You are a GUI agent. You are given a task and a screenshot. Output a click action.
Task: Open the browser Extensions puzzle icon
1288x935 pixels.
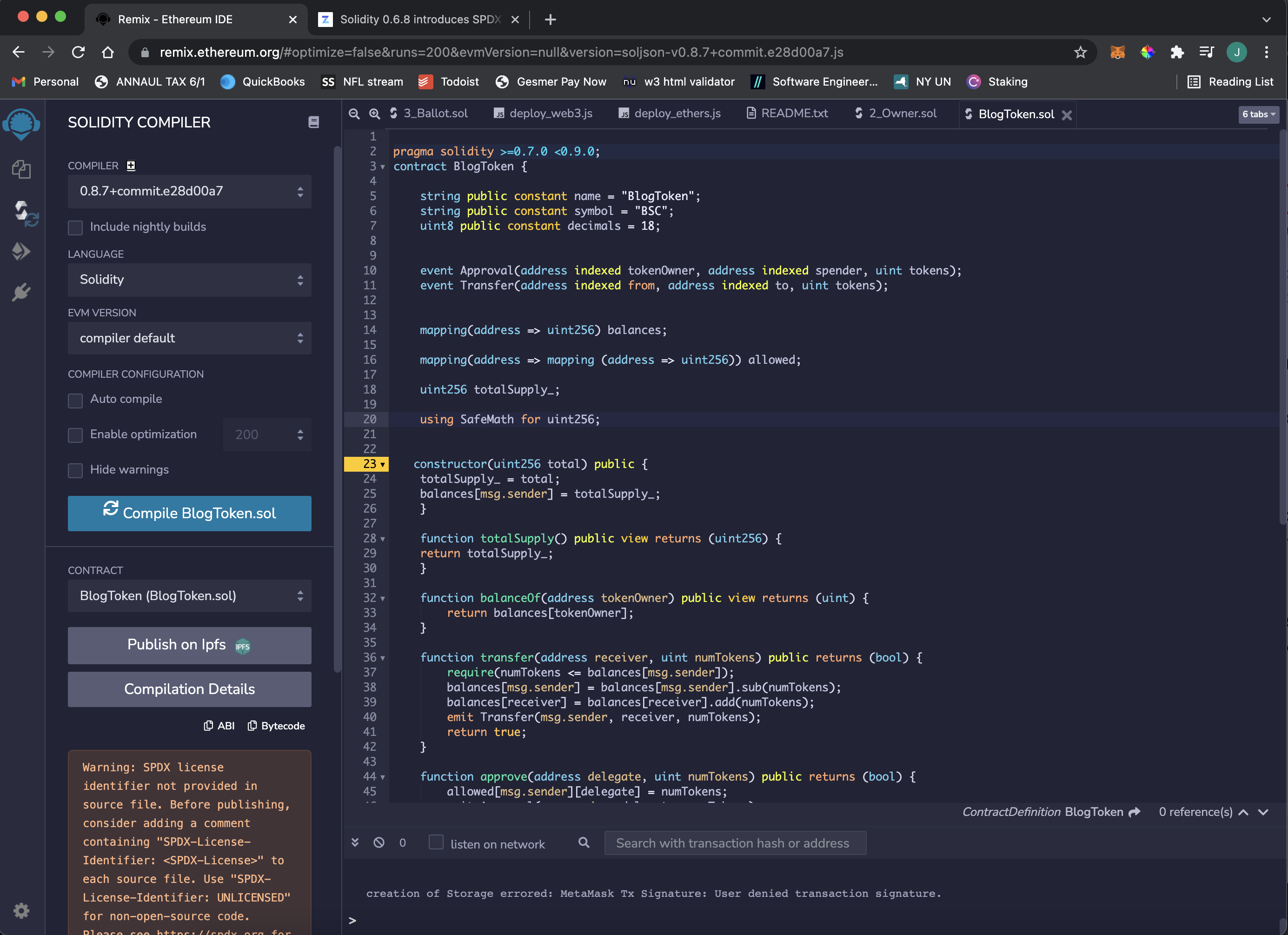[1177, 52]
